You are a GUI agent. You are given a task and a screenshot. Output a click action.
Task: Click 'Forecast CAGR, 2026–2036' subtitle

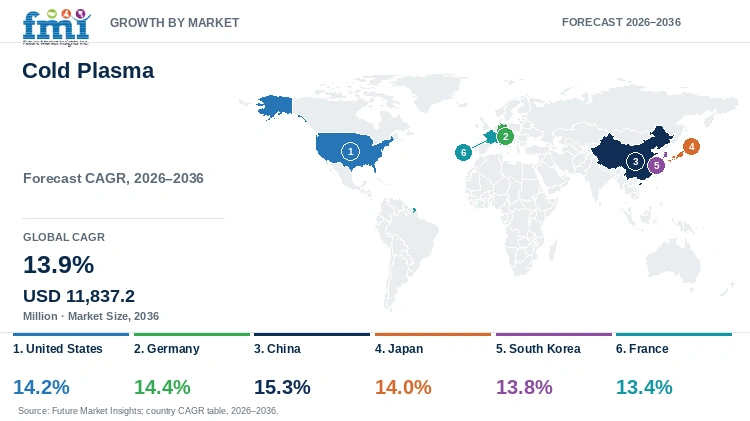pyautogui.click(x=113, y=178)
